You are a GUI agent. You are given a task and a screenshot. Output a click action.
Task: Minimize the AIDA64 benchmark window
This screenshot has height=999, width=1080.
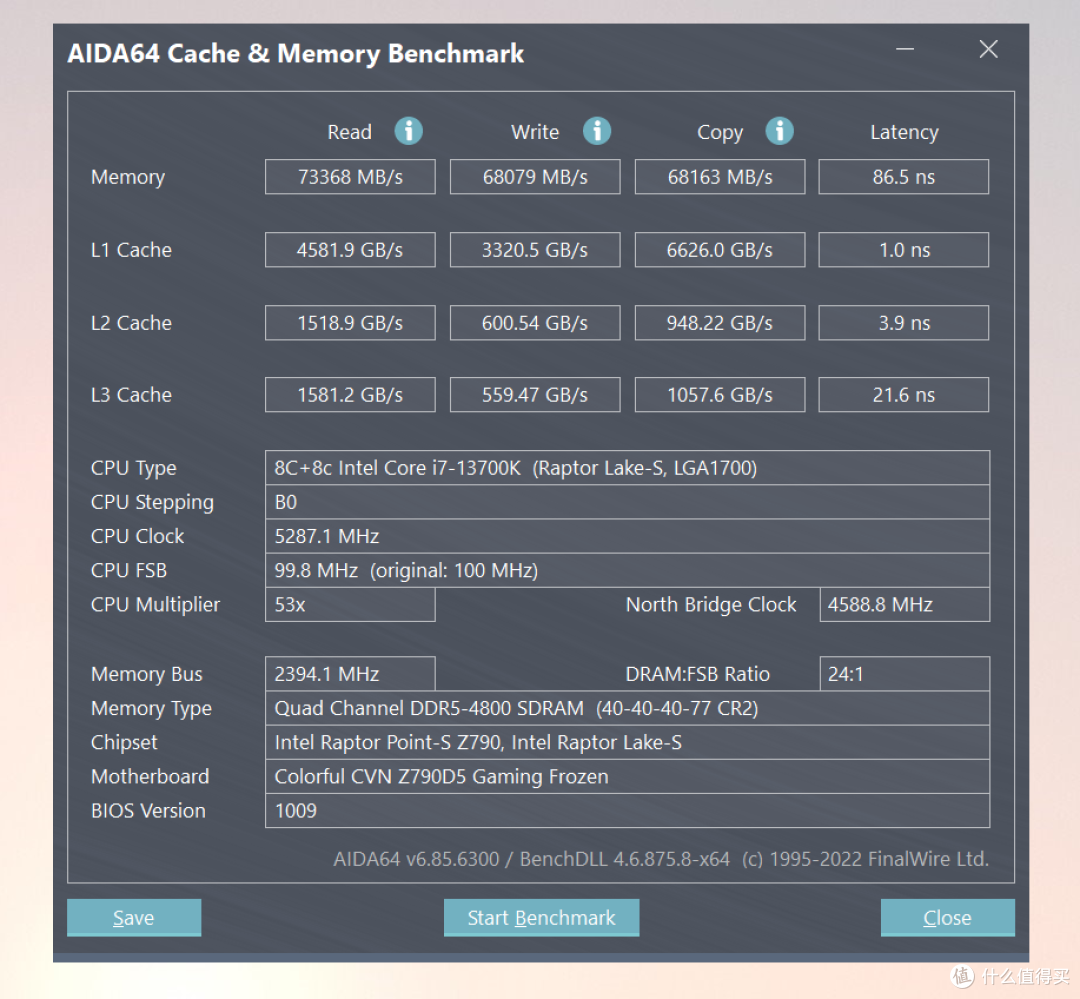pyautogui.click(x=904, y=49)
